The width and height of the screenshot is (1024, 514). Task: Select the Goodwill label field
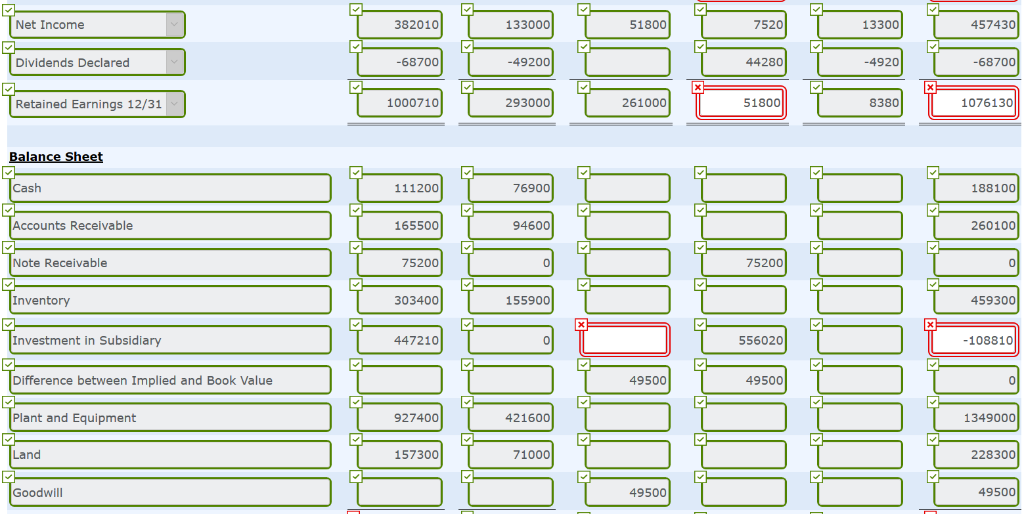tap(170, 492)
